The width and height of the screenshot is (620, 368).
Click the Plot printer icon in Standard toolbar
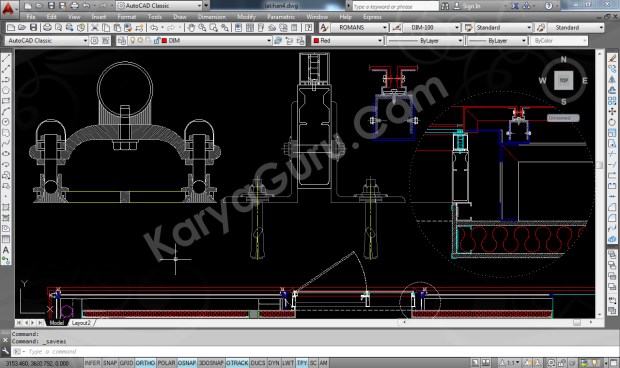[47, 28]
